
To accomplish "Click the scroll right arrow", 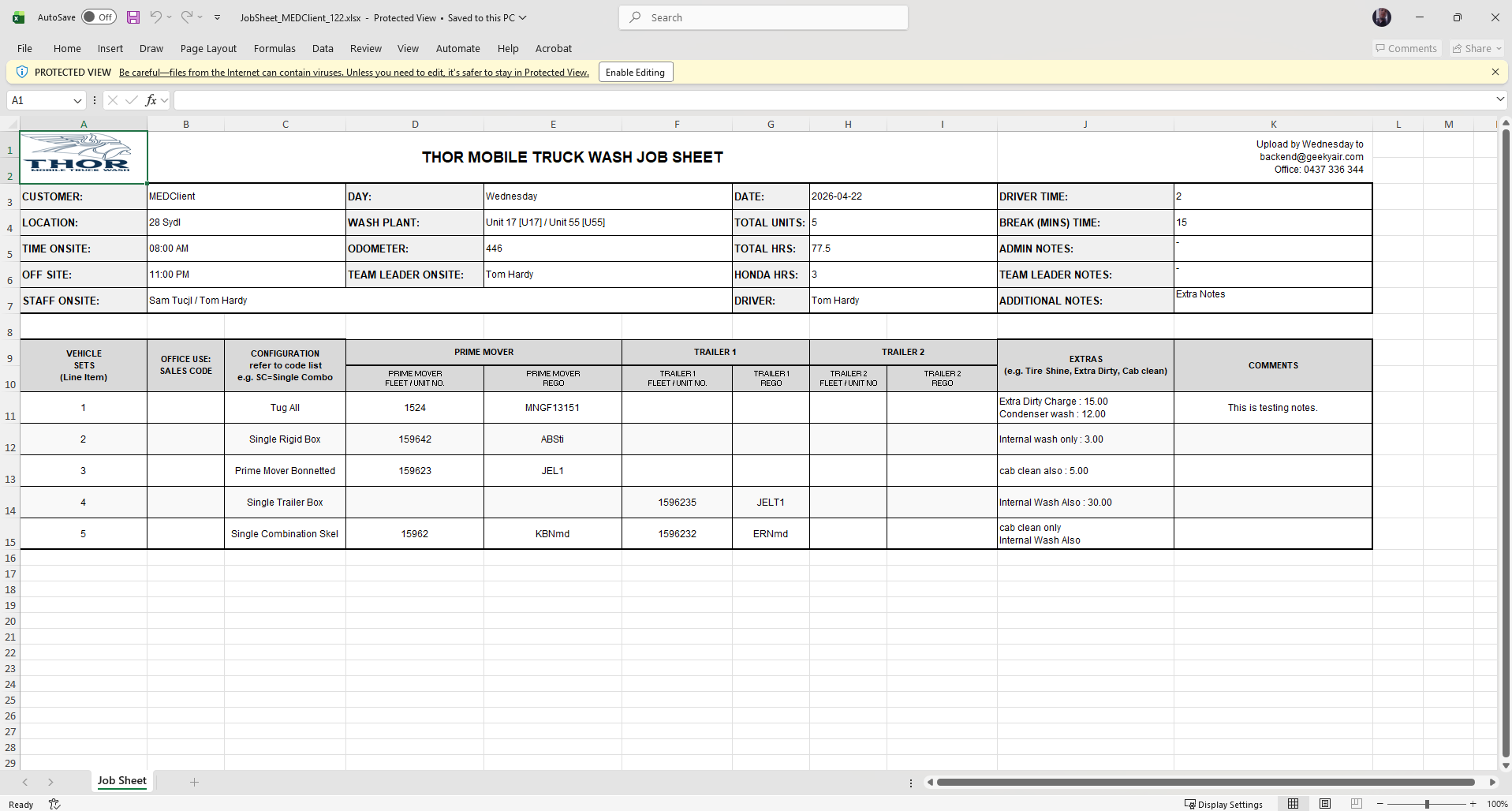I will click(1492, 782).
